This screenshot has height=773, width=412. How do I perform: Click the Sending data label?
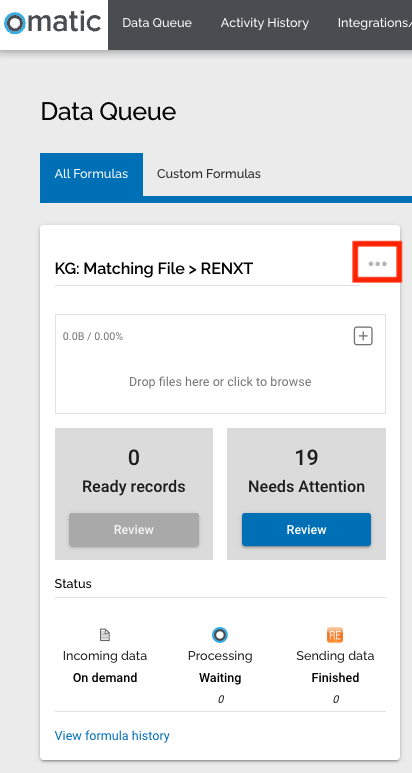(x=335, y=656)
